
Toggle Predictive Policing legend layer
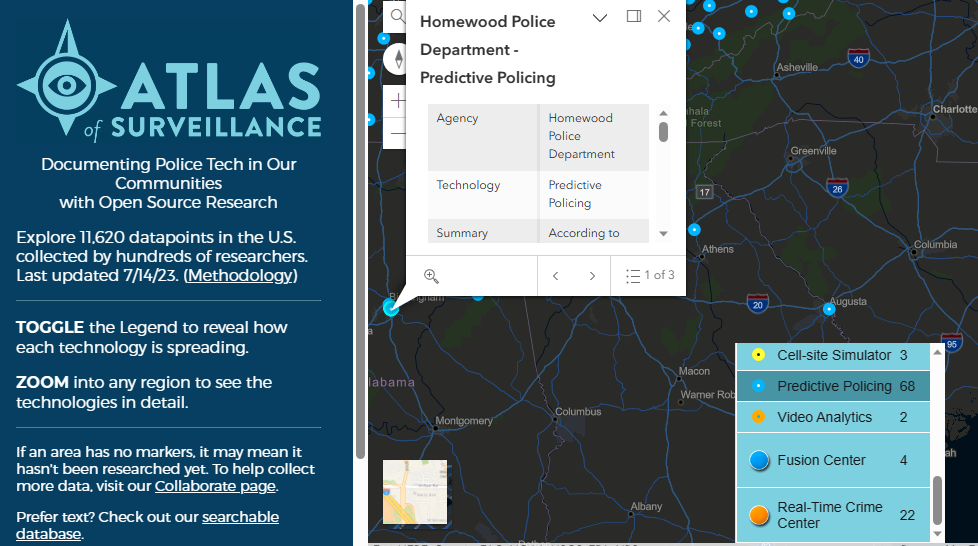coord(833,386)
